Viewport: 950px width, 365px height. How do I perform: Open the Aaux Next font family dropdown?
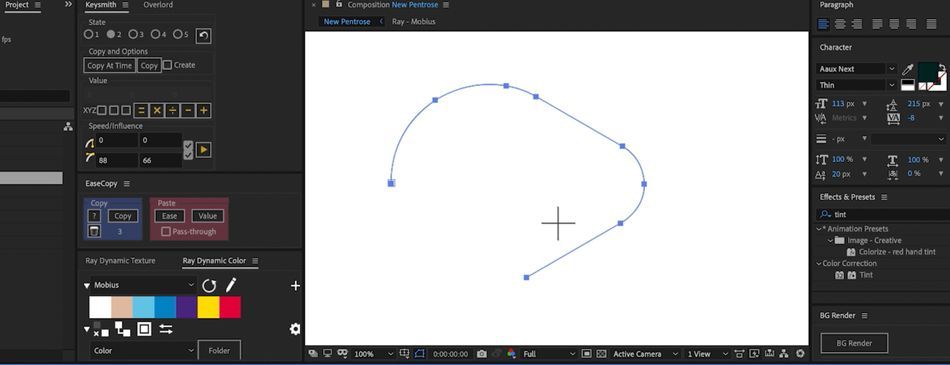pos(856,69)
